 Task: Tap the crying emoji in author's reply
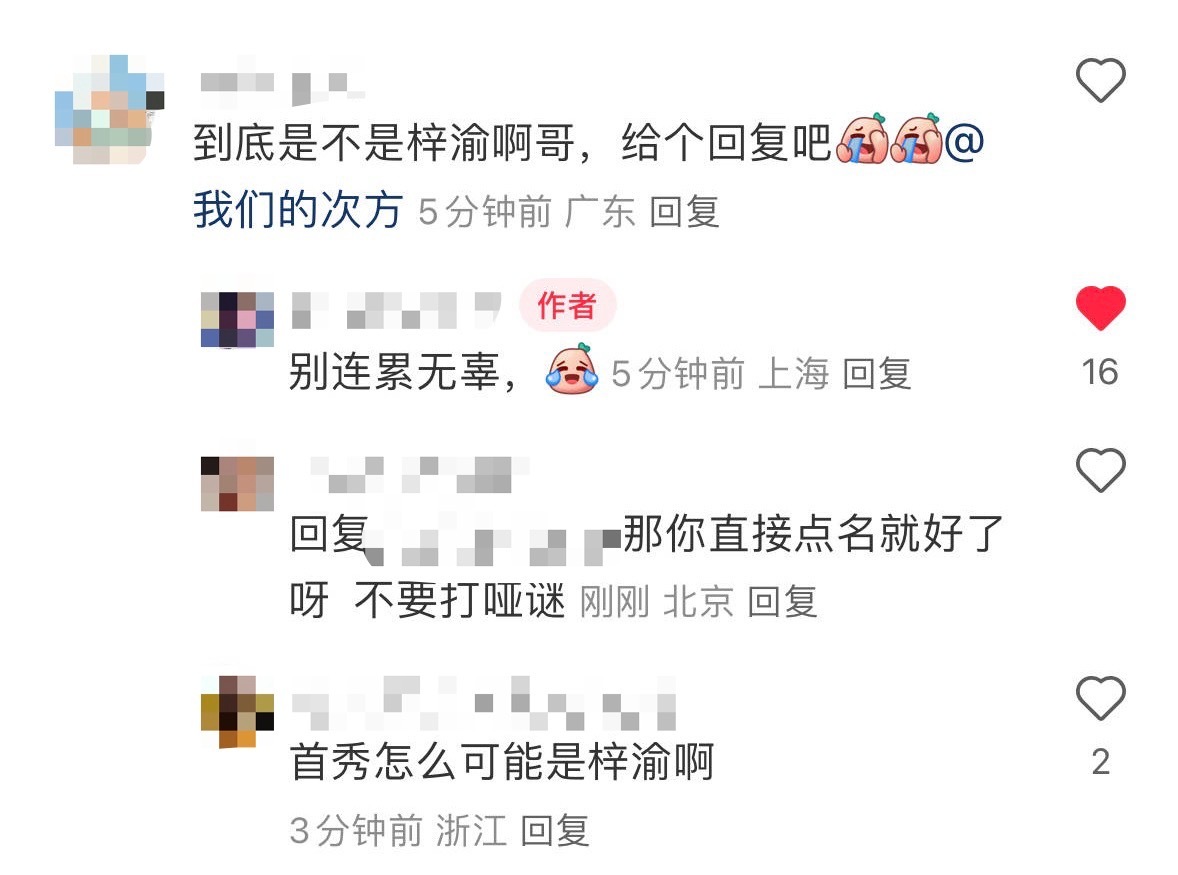(572, 370)
